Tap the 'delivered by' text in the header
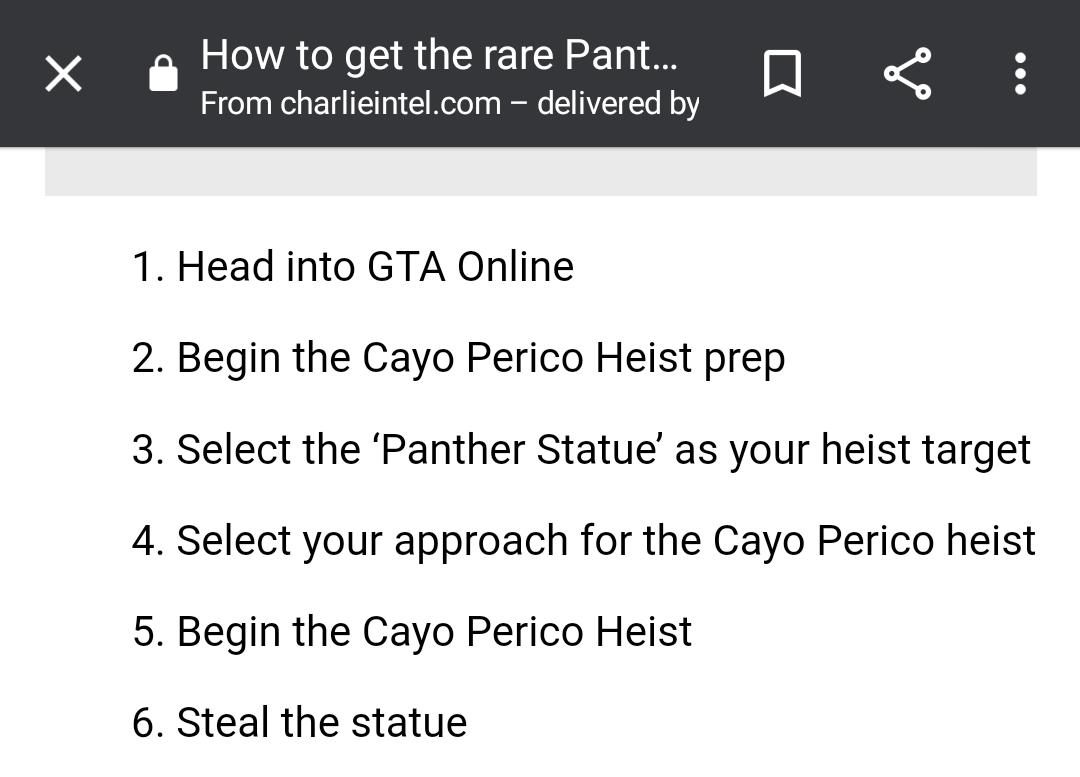1080x777 pixels. pos(618,104)
